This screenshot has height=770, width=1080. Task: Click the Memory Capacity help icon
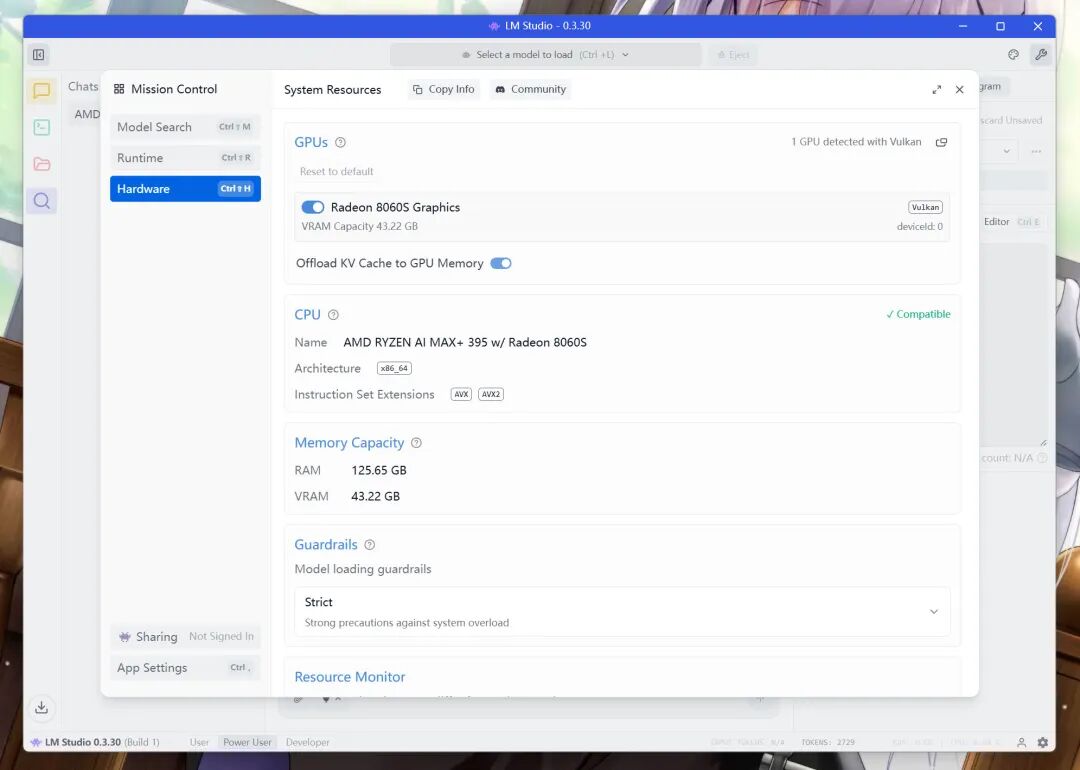click(x=416, y=443)
